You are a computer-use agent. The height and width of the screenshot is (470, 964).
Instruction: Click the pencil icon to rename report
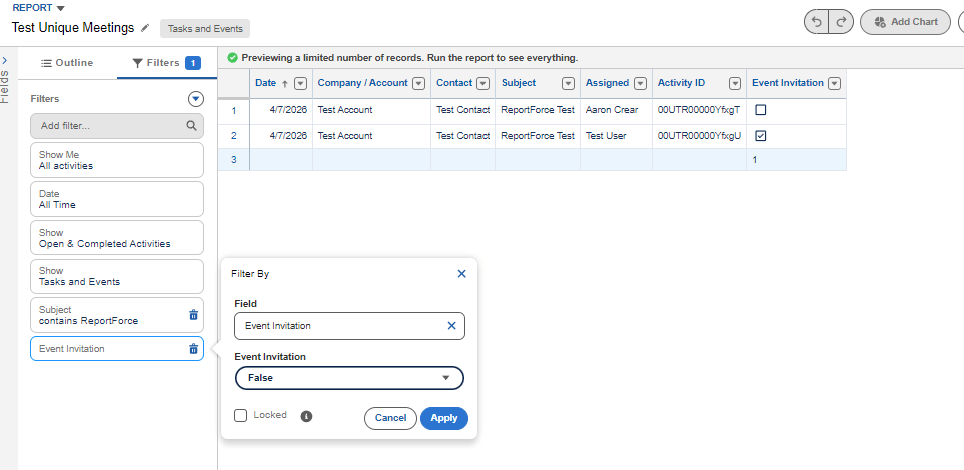point(145,28)
